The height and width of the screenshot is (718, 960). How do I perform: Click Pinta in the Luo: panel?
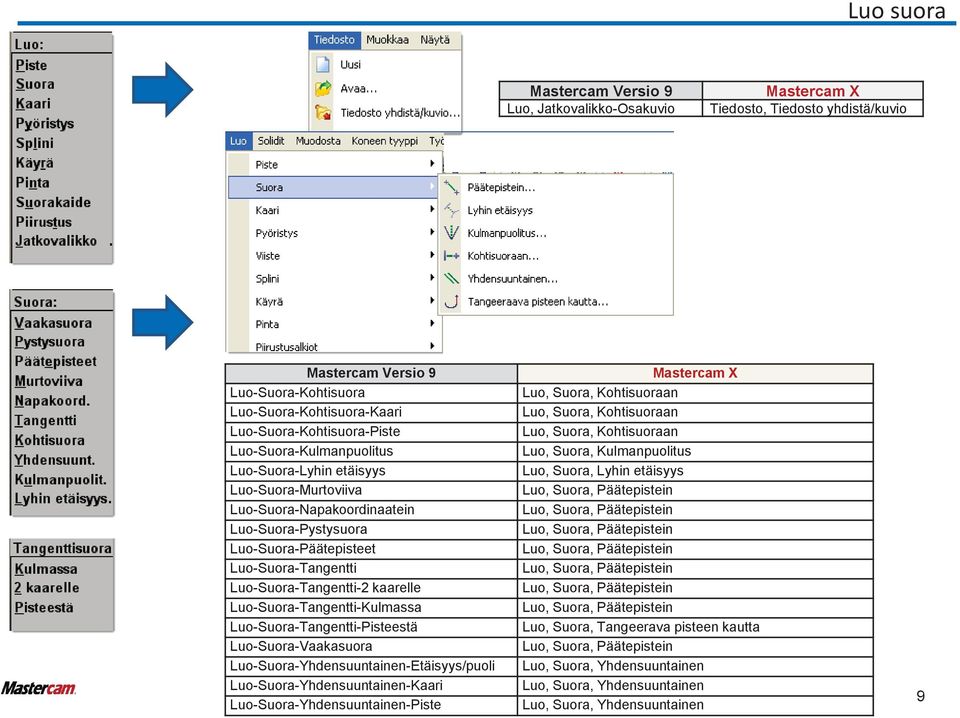click(x=32, y=182)
